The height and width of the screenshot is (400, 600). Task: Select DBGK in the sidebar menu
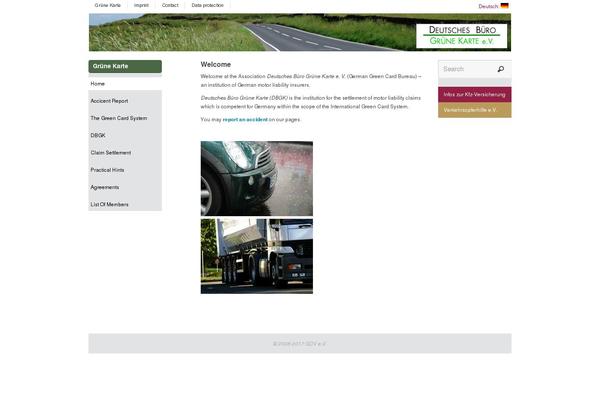[98, 135]
